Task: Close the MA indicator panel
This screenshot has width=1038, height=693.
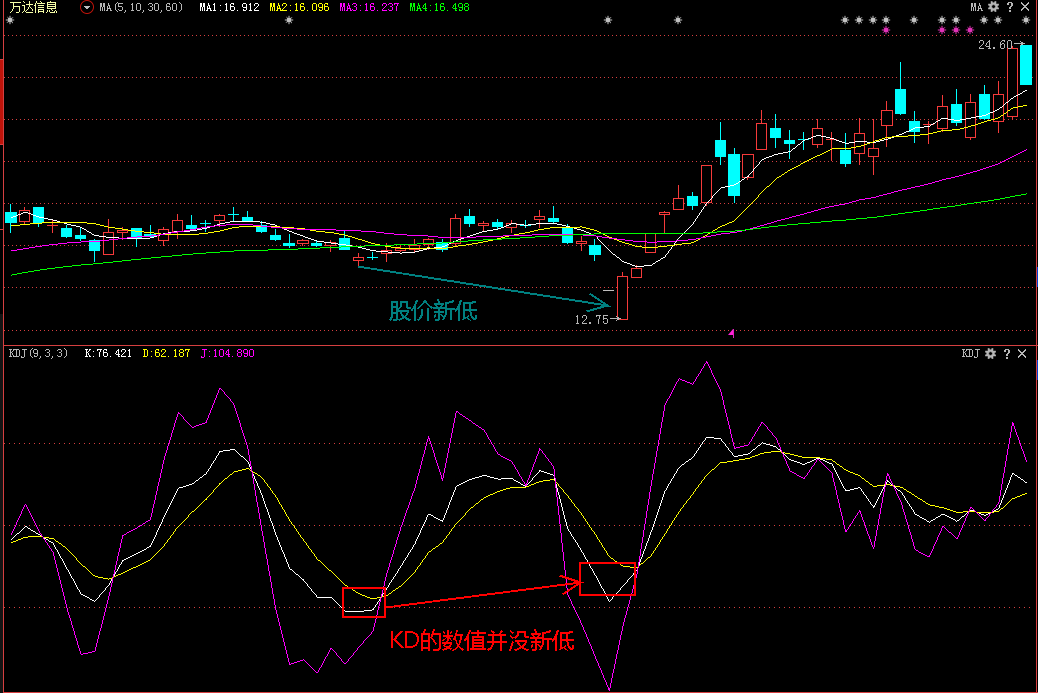Action: tap(1025, 7)
